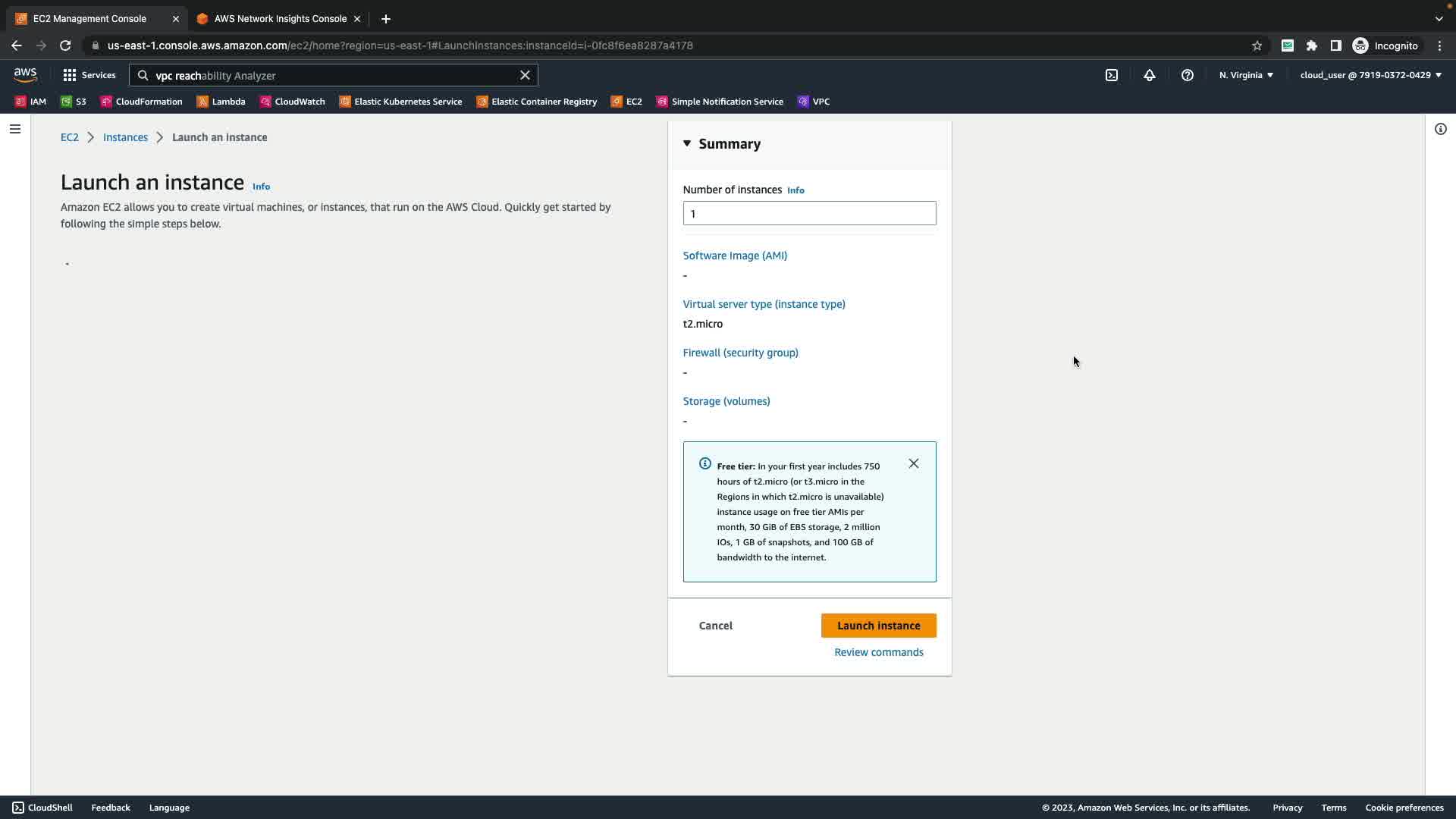The width and height of the screenshot is (1456, 819).
Task: Click the Services grid icon
Action: point(70,75)
